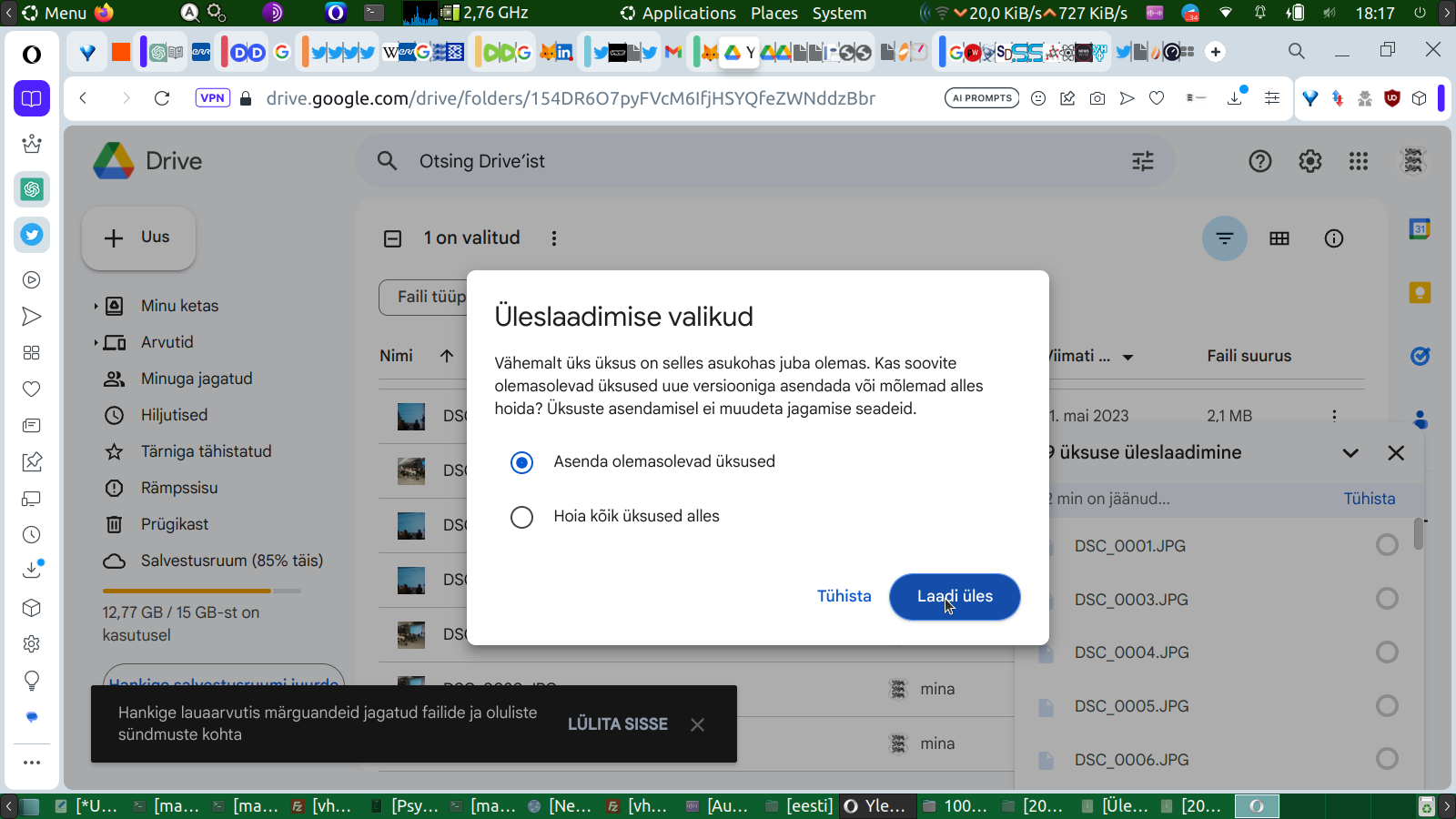1456x819 pixels.
Task: Open 'Minuga jagatud' shared files
Action: pyautogui.click(x=197, y=379)
